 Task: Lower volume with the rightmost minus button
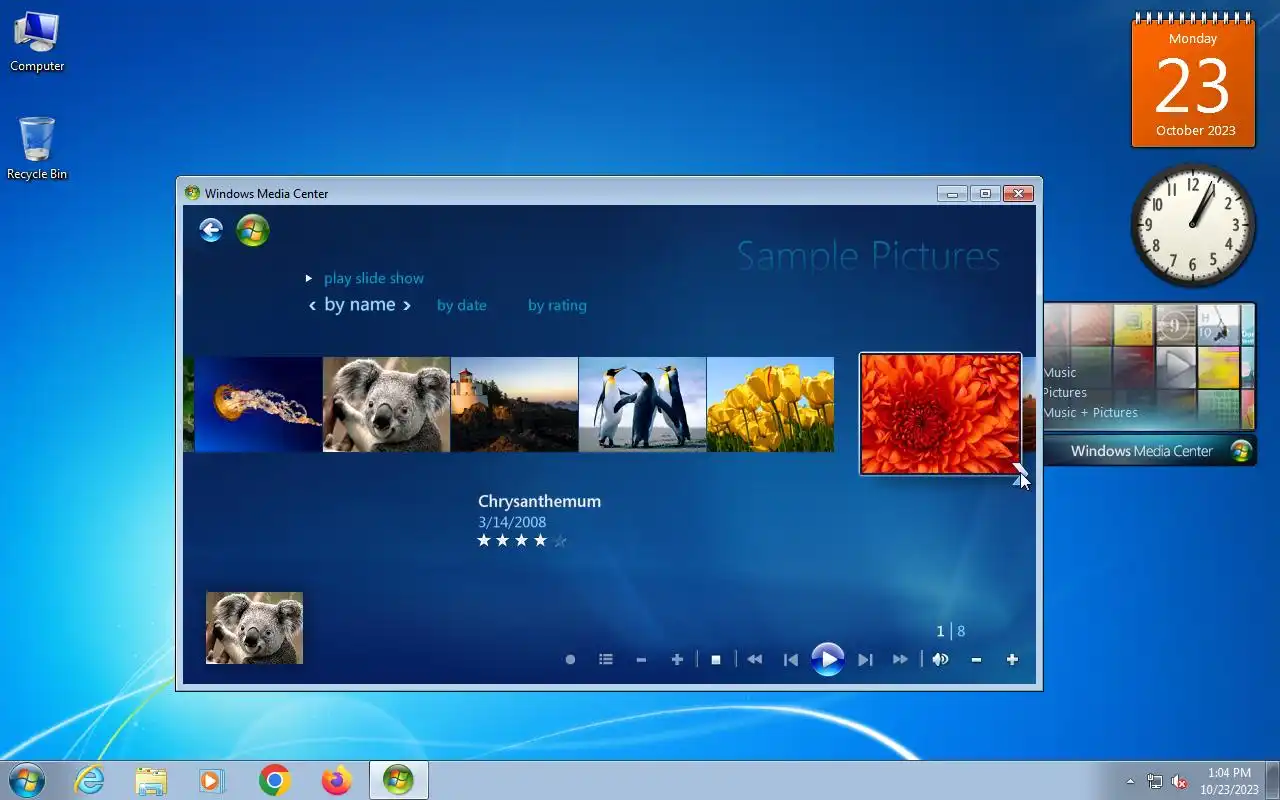[x=976, y=660]
